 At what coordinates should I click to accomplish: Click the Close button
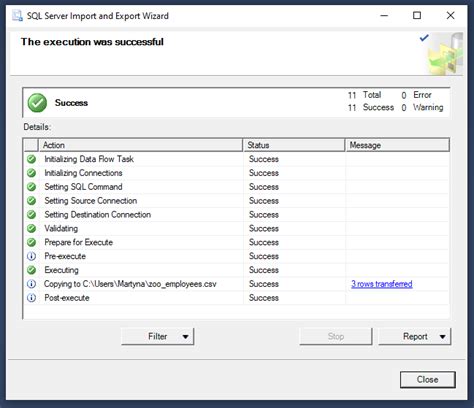click(428, 380)
